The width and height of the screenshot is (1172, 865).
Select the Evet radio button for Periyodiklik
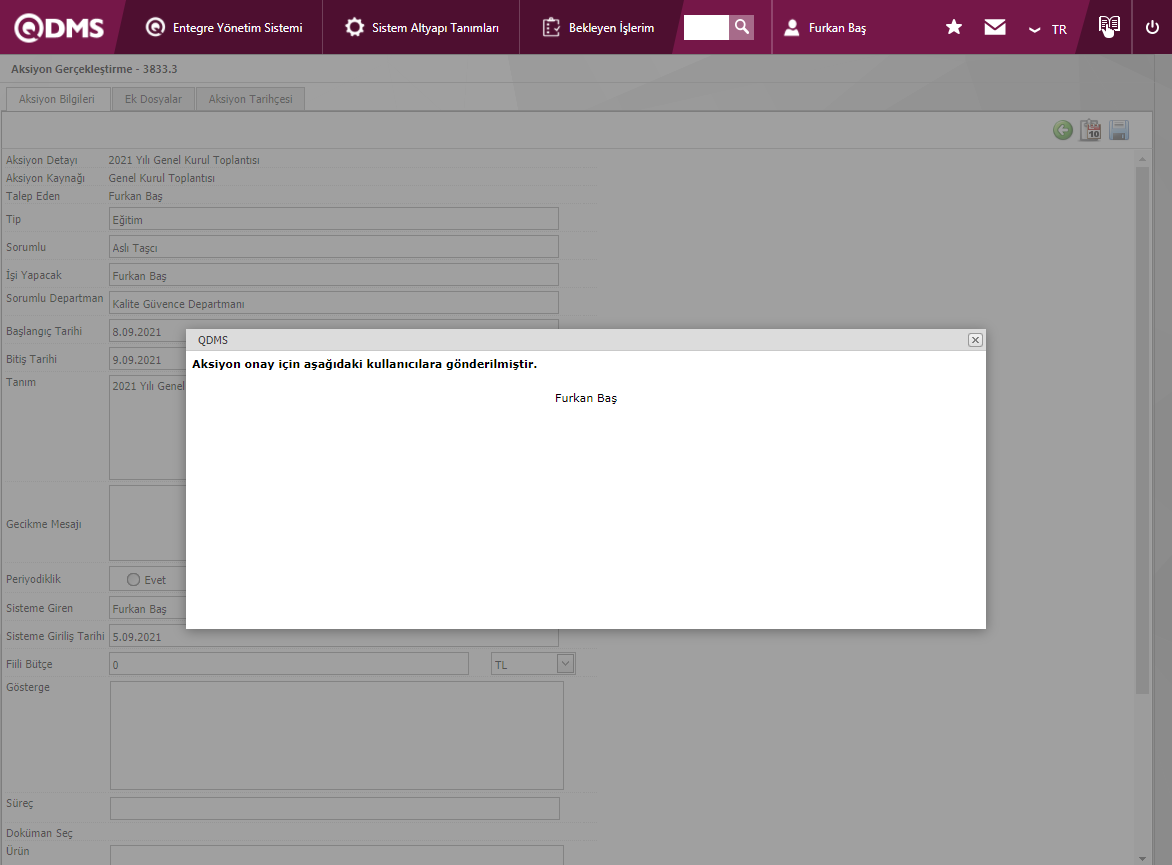click(x=133, y=580)
